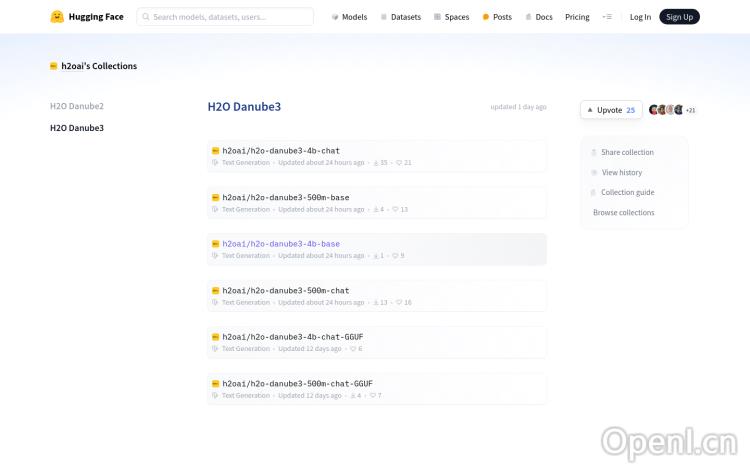Open the h2oai/h2o-danube3-4b-base model

(281, 244)
